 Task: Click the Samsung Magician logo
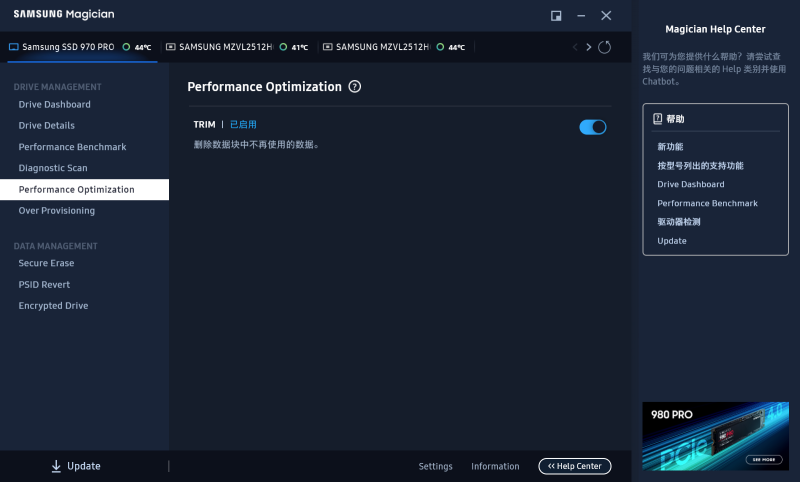point(64,14)
